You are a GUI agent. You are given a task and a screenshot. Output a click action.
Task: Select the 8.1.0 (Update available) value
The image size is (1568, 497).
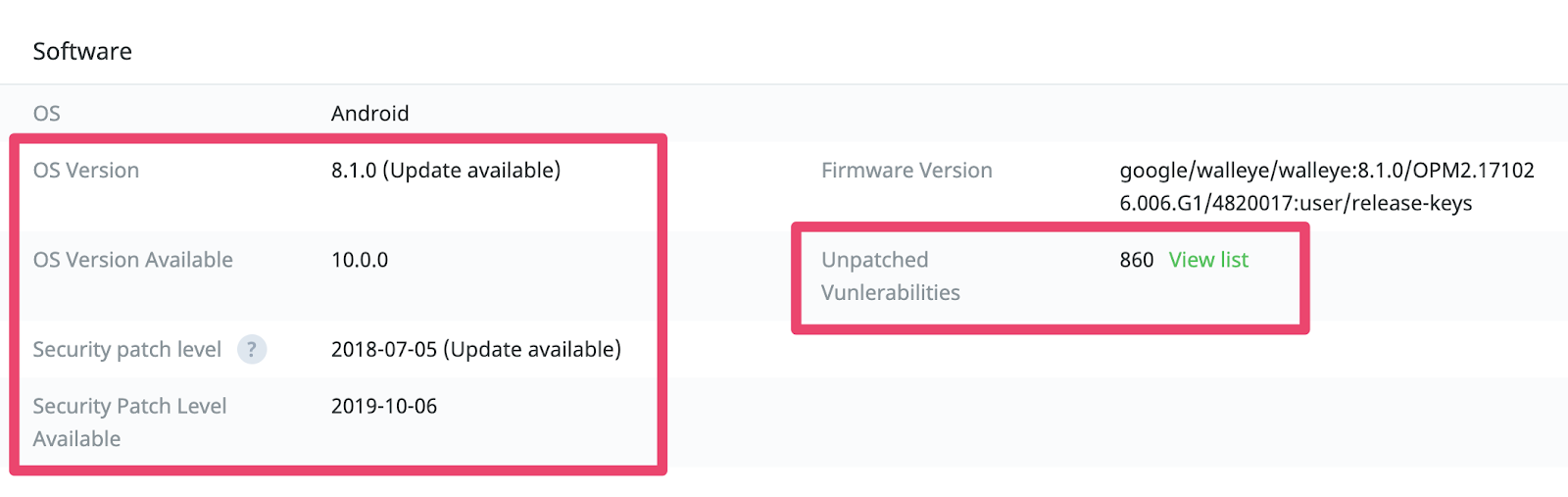(446, 171)
